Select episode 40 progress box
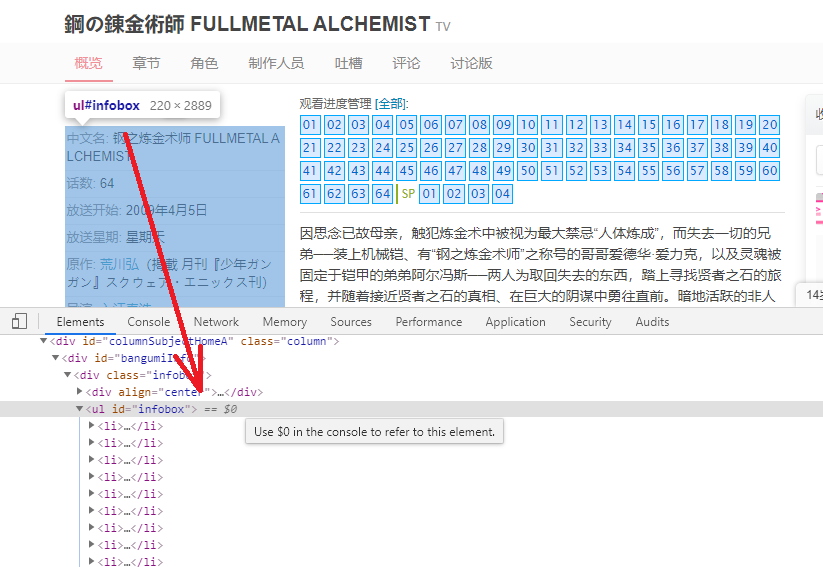 tap(769, 148)
